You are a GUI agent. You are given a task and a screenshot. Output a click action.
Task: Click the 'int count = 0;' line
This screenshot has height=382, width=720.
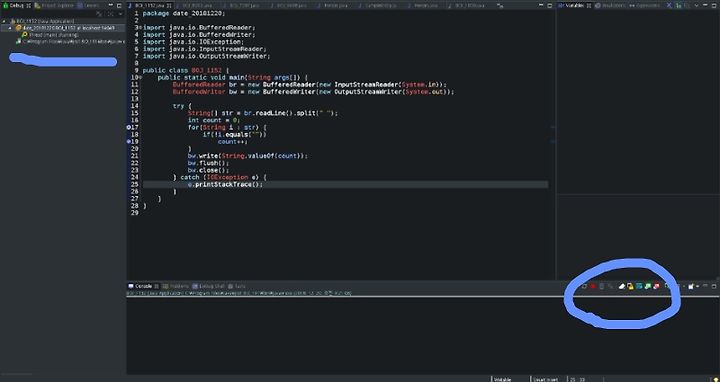click(x=214, y=120)
